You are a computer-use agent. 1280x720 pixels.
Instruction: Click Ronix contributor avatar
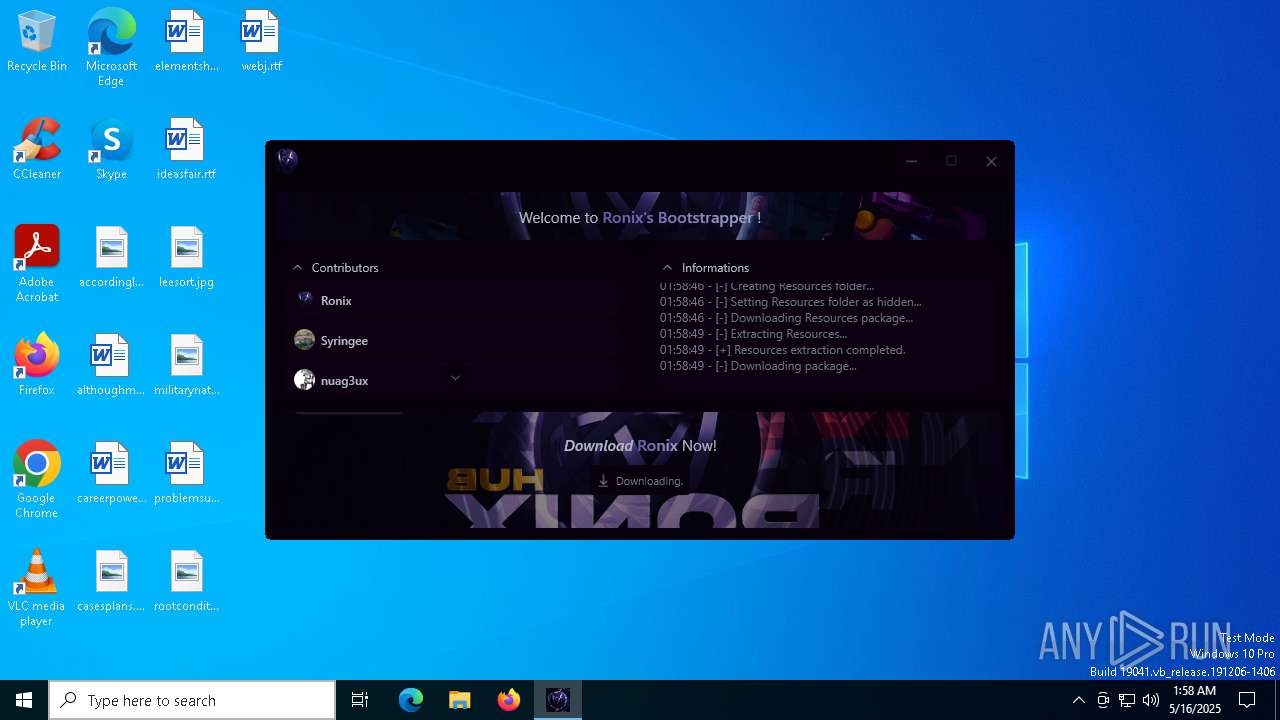[305, 299]
